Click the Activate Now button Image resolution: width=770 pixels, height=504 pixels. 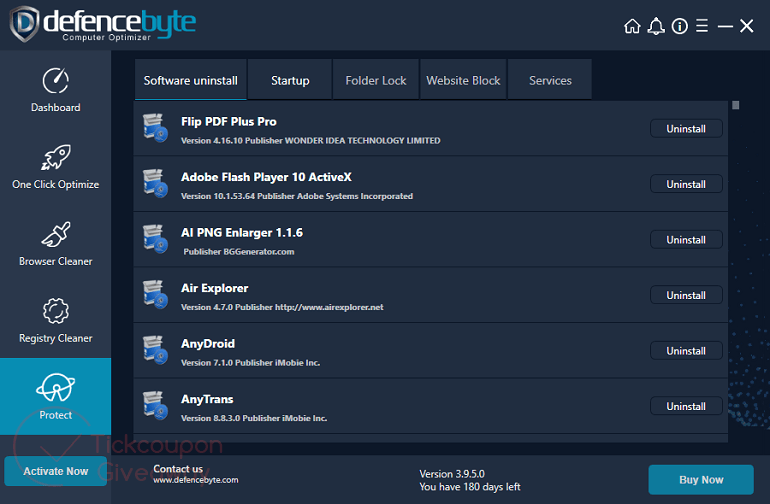55,471
